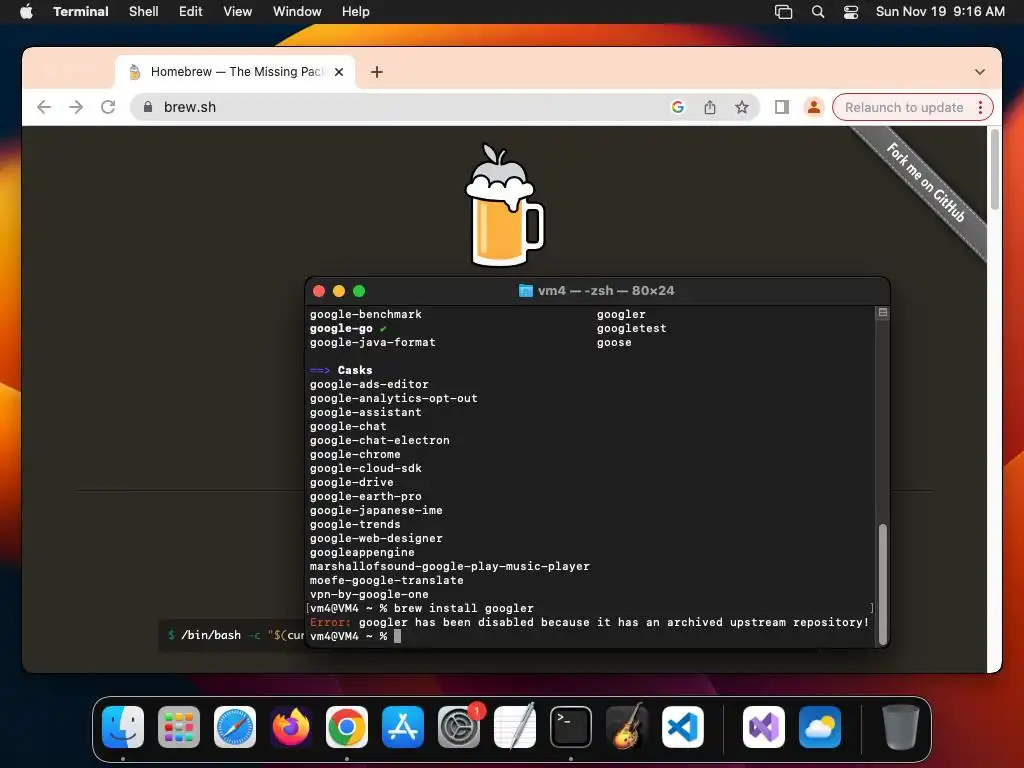Image resolution: width=1024 pixels, height=768 pixels.
Task: Open Chrome three-dot menu
Action: pos(980,107)
